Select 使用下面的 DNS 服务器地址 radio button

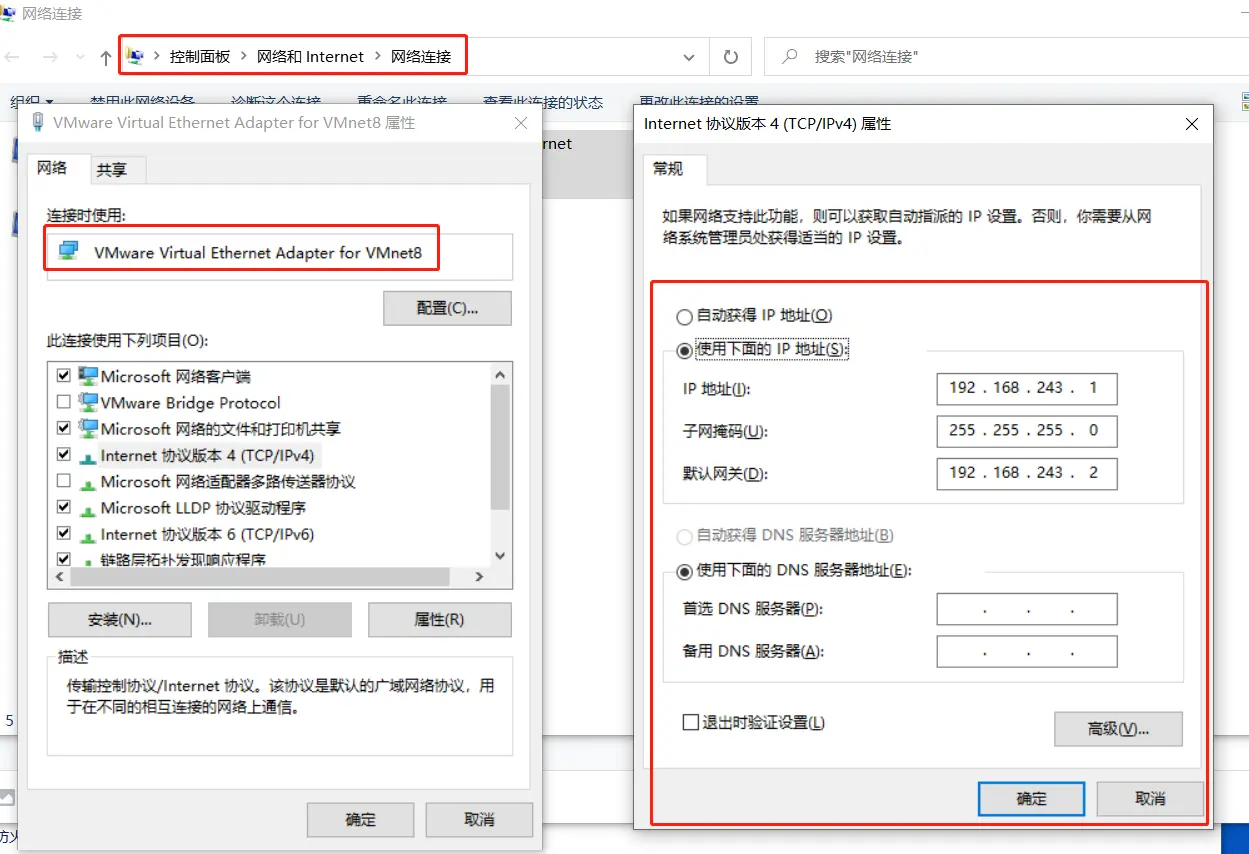(x=685, y=572)
